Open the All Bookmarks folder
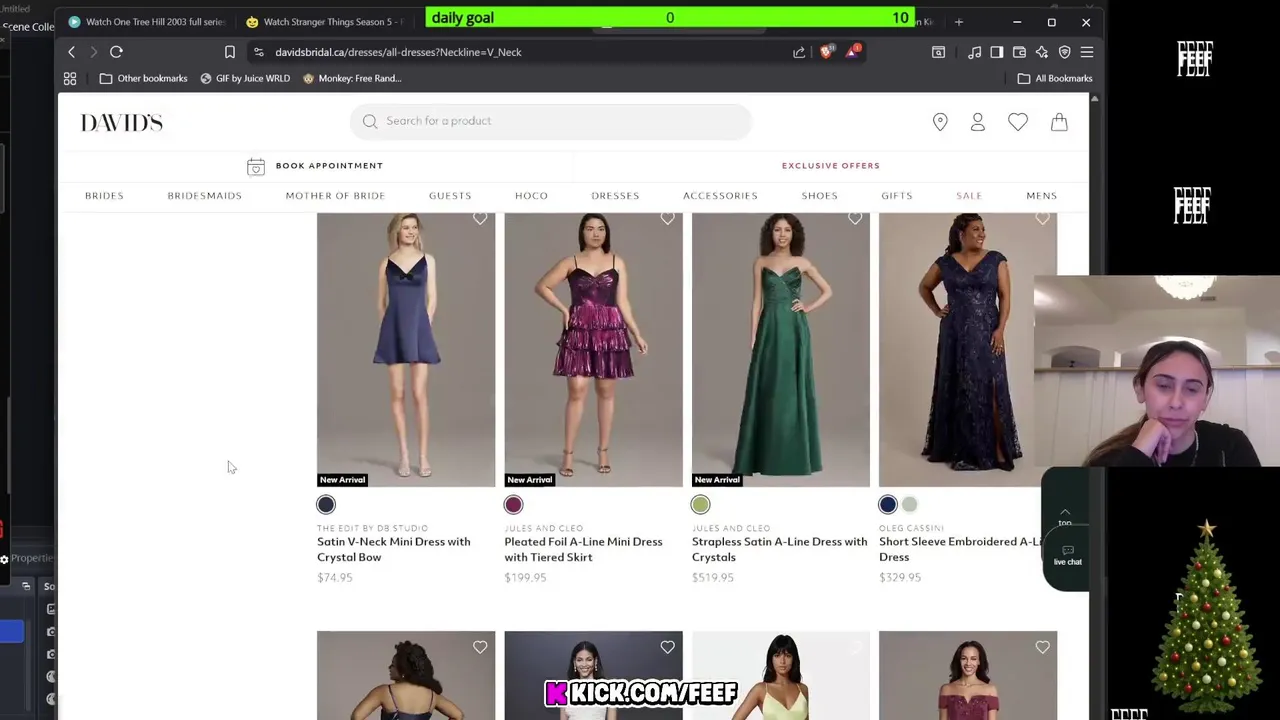Viewport: 1280px width, 720px height. coord(1055,78)
